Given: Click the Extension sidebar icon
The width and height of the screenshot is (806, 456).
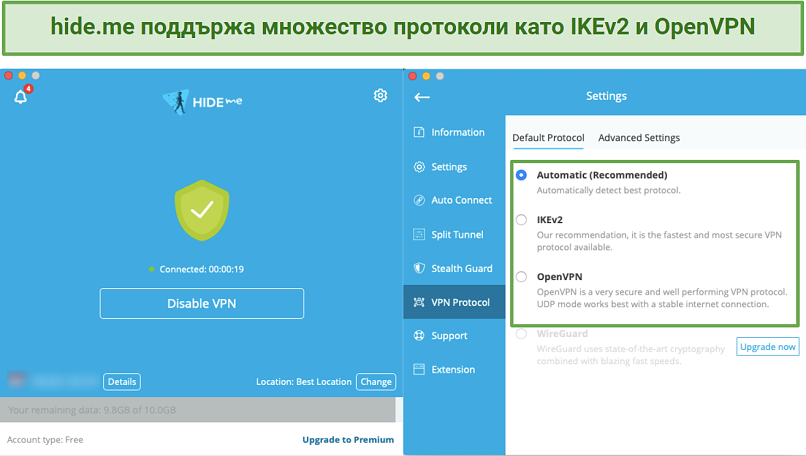Looking at the screenshot, I should [419, 370].
